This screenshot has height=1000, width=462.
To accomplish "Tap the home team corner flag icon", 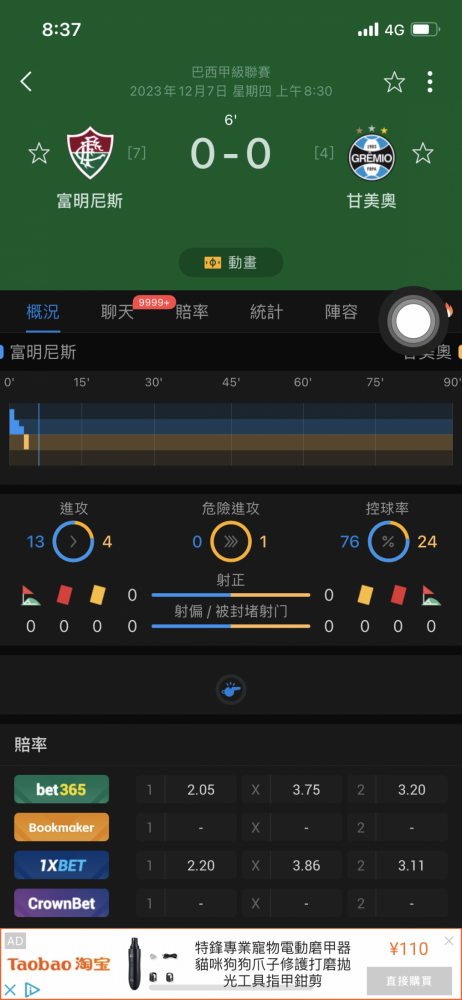I will point(31,595).
